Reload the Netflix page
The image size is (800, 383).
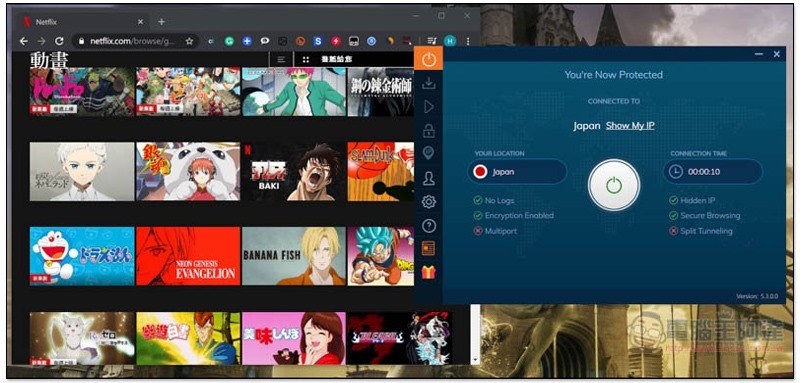click(x=59, y=41)
